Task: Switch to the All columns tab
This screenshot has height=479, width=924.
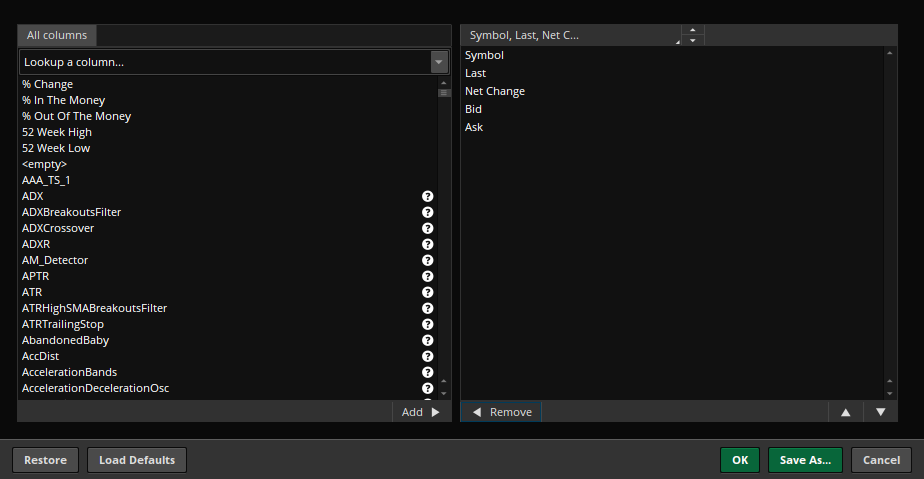Action: point(57,35)
